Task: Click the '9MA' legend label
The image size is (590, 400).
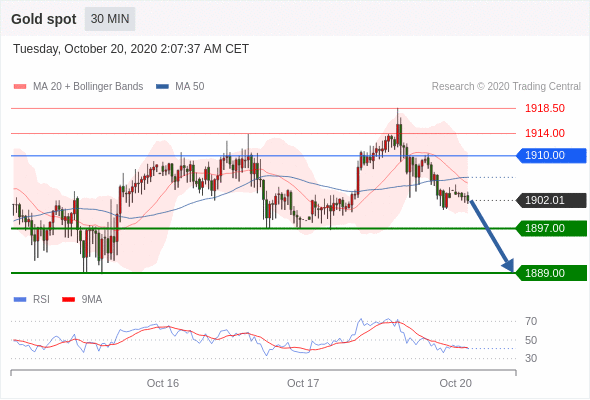Action: 92,300
